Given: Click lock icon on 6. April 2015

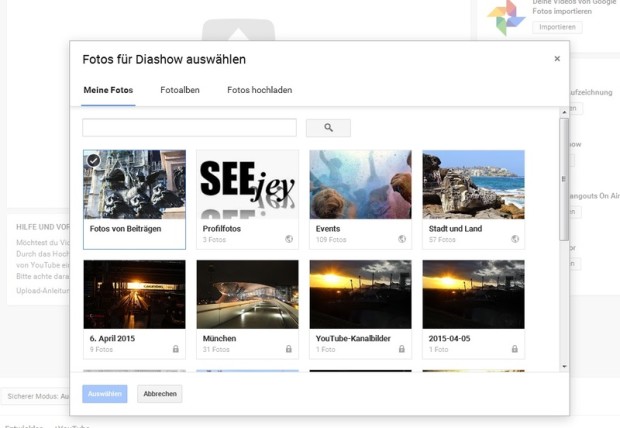Looking at the screenshot, I should pyautogui.click(x=176, y=349).
